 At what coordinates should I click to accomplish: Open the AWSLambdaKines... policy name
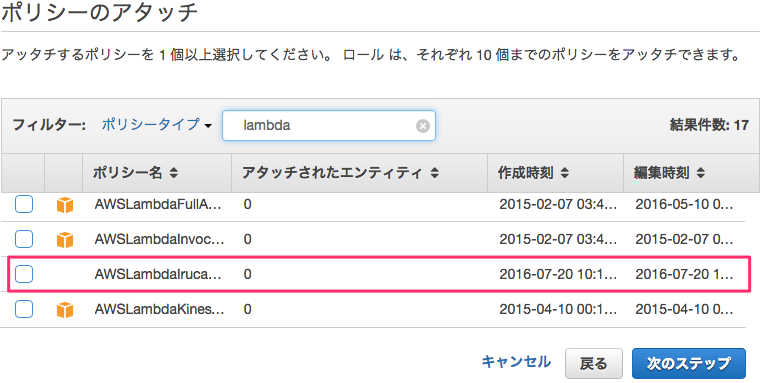[x=160, y=309]
